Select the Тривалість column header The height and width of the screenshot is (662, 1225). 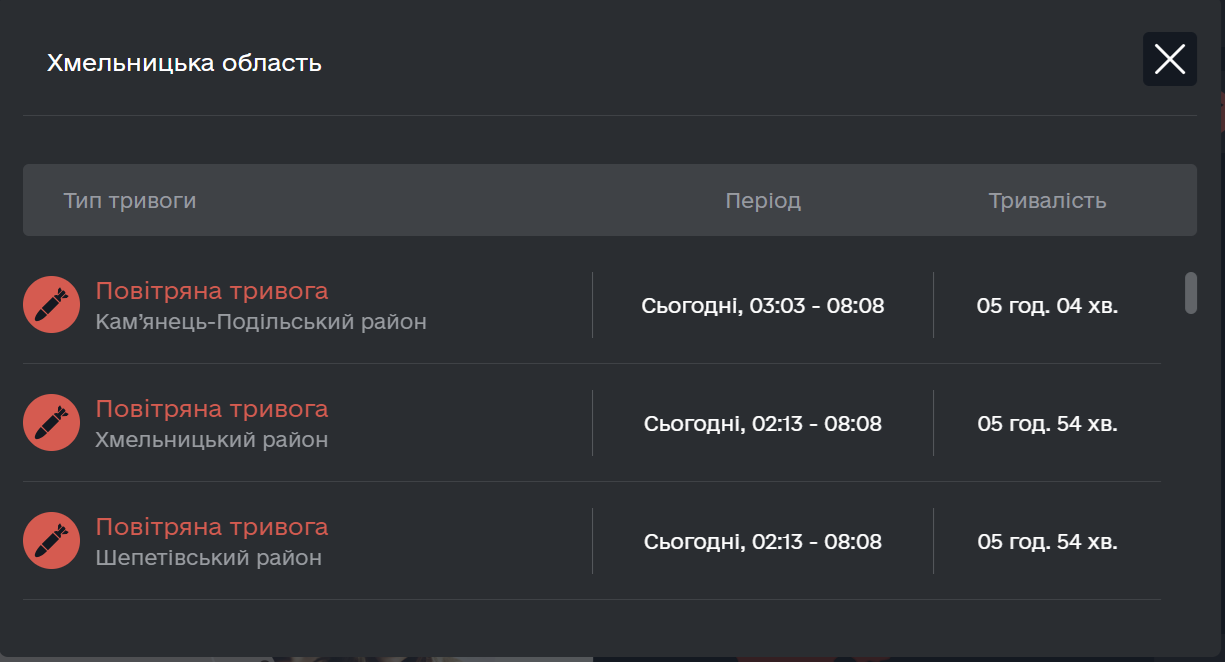(x=1047, y=201)
